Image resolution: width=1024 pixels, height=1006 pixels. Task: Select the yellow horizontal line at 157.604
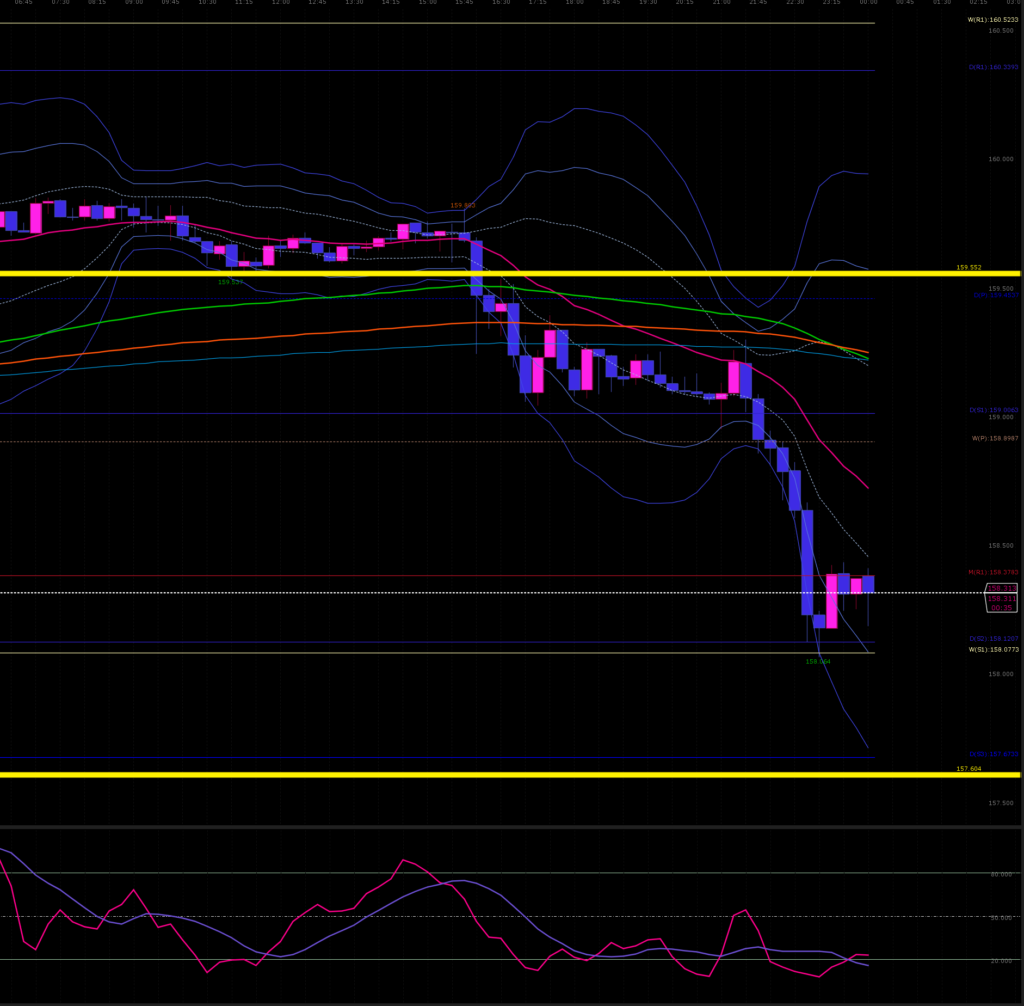point(500,774)
